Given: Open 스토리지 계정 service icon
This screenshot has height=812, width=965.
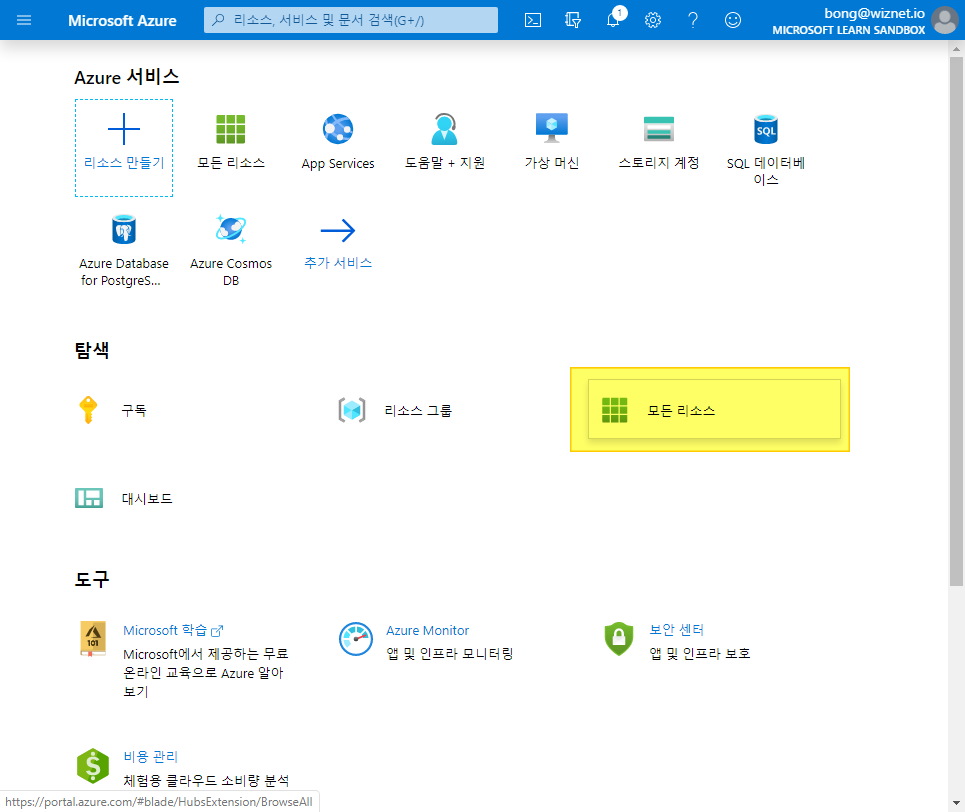Looking at the screenshot, I should [x=659, y=129].
